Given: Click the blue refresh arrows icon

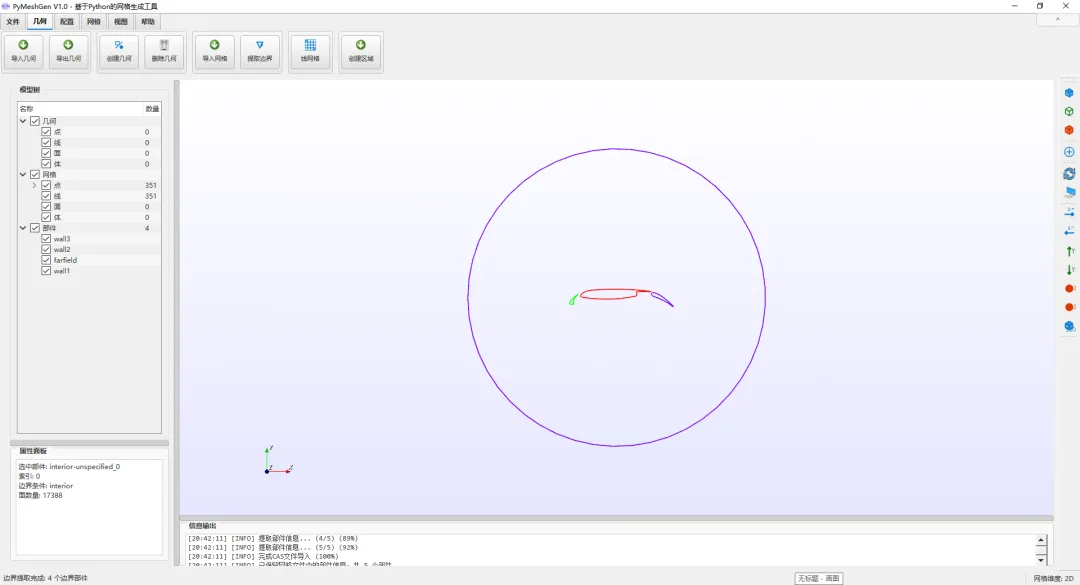Looking at the screenshot, I should [x=1069, y=174].
